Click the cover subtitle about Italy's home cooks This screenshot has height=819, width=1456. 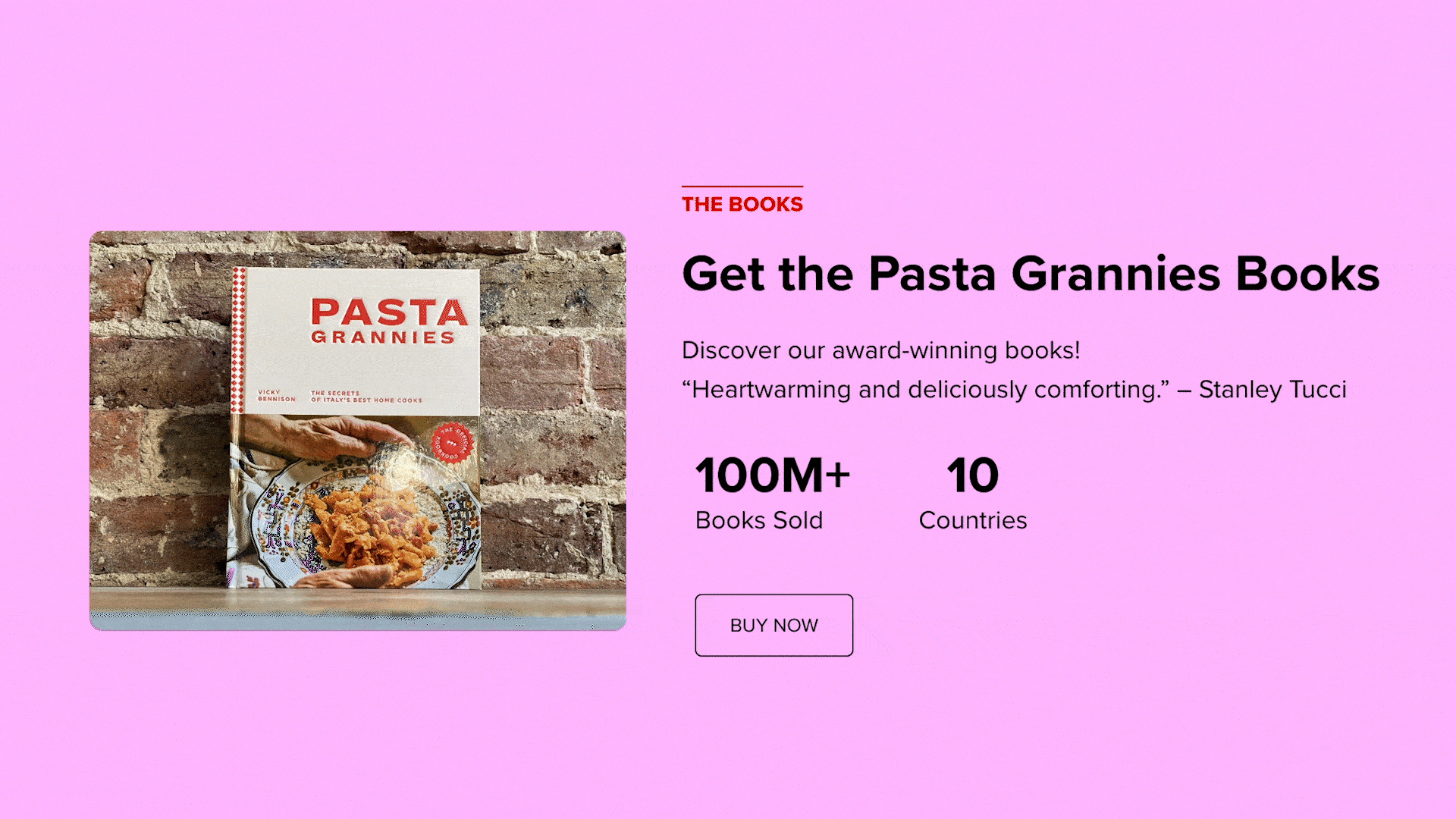[x=366, y=397]
